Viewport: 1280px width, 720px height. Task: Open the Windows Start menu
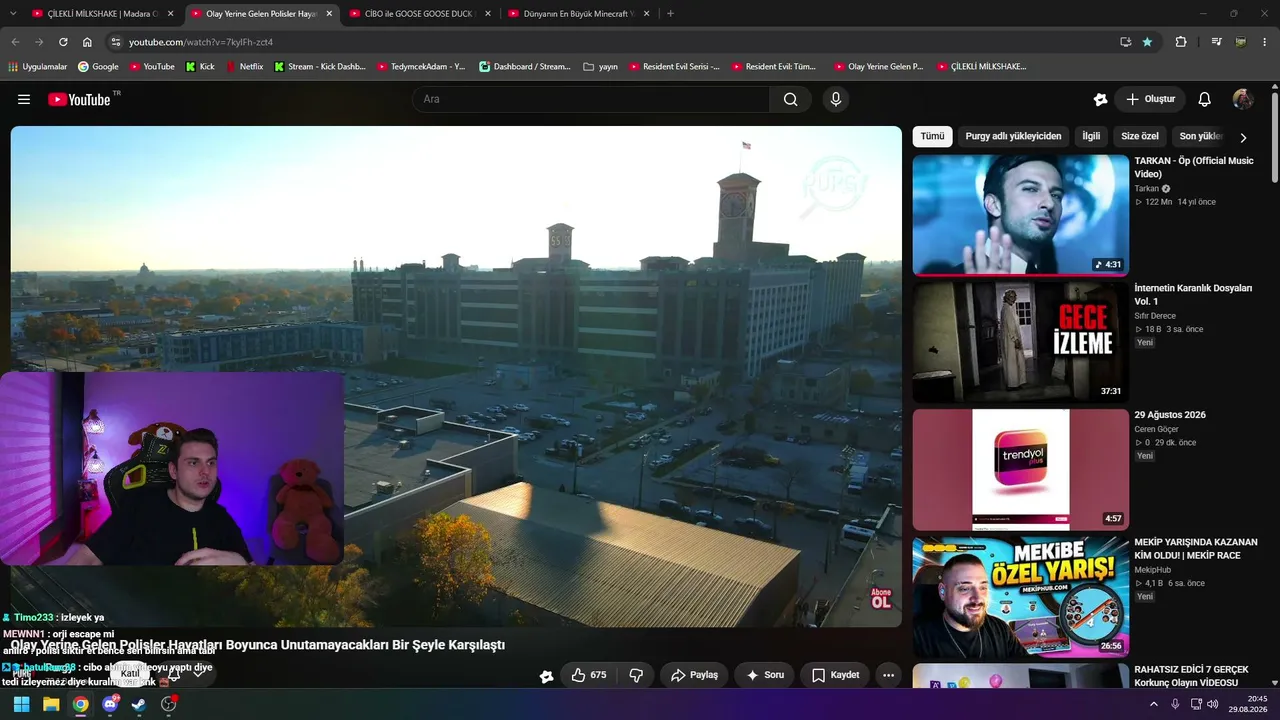click(21, 704)
